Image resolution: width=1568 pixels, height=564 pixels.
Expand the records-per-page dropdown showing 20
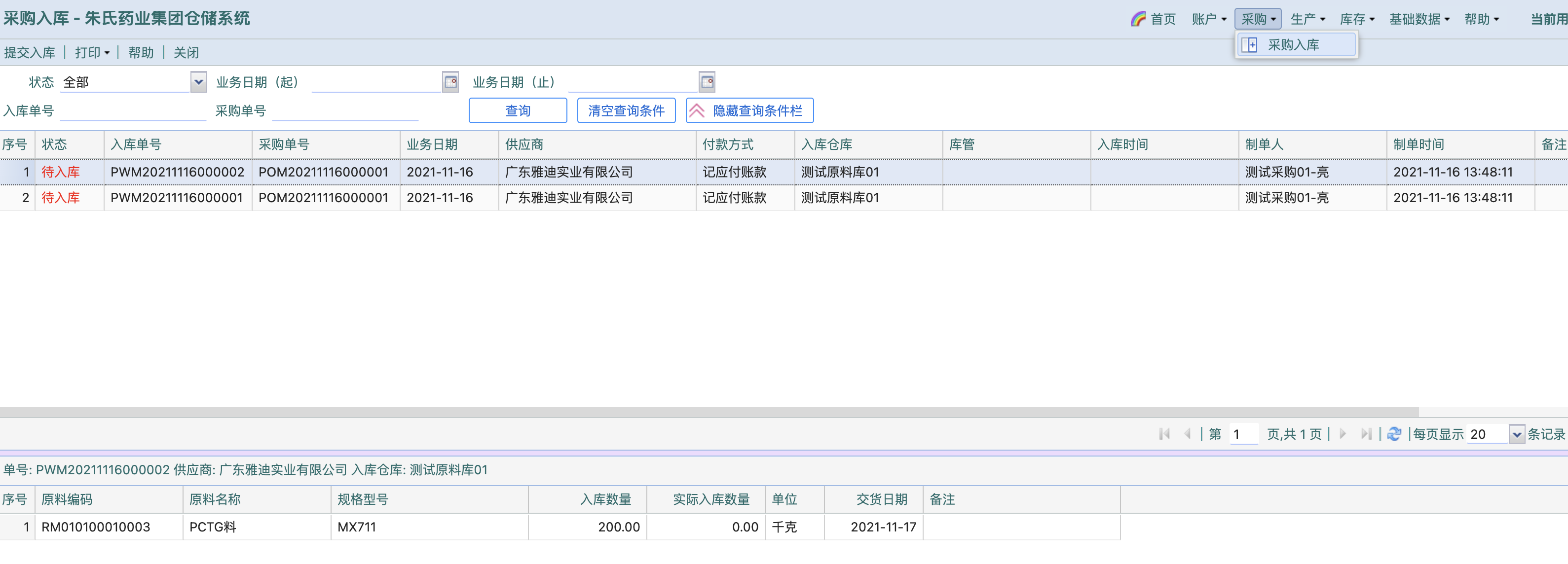click(x=1516, y=434)
